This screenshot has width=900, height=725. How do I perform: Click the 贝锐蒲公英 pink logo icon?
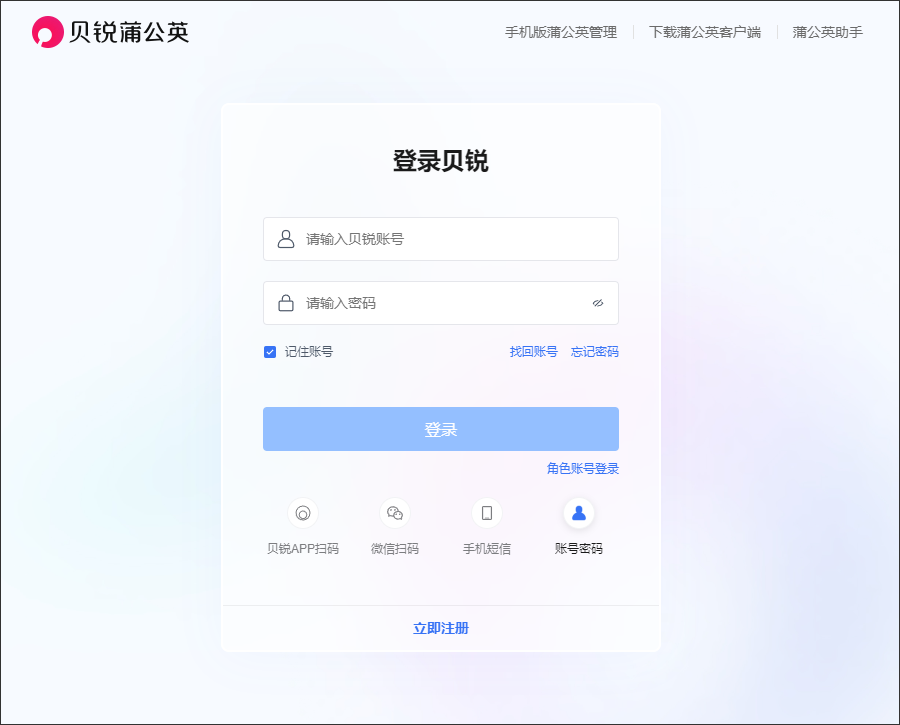48,32
